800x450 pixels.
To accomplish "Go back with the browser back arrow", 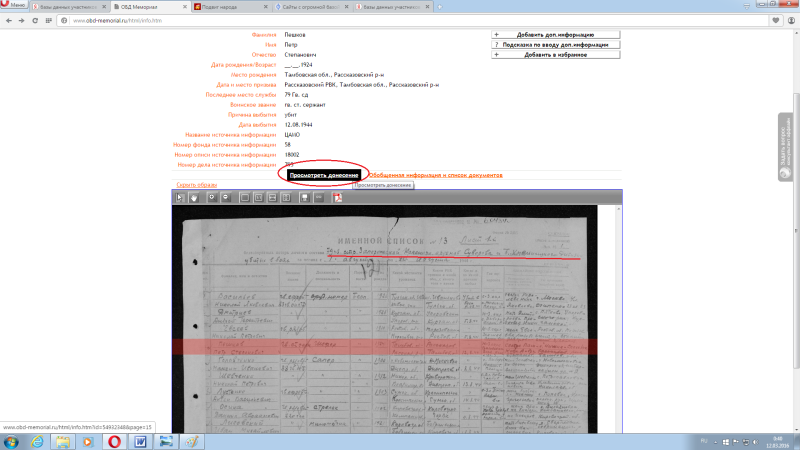I will coord(9,20).
